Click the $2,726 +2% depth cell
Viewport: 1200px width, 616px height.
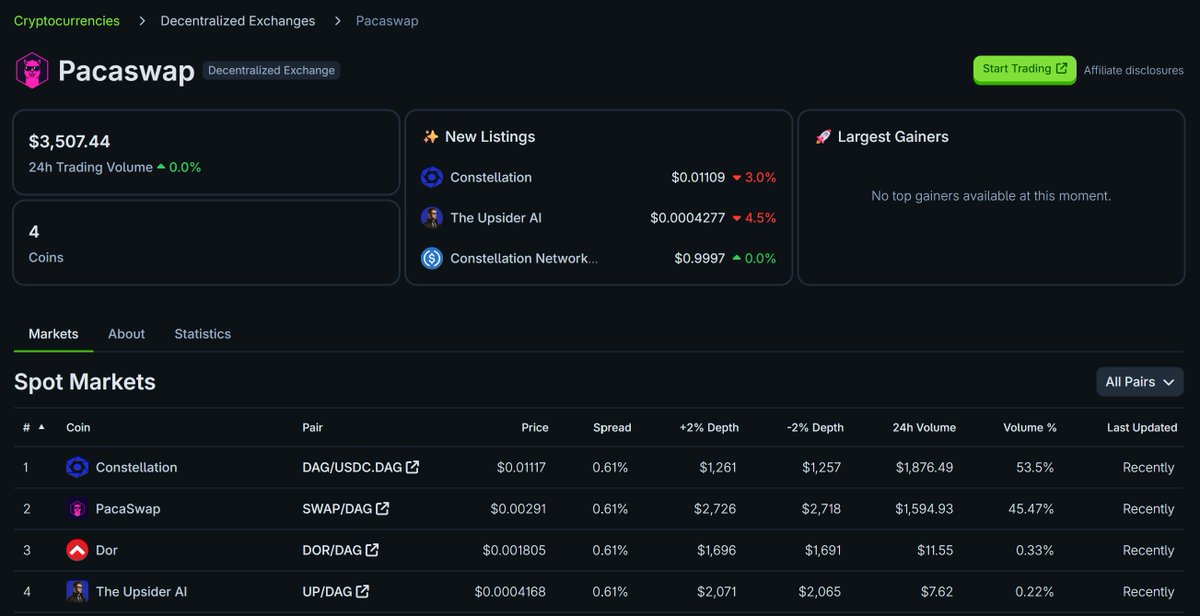(715, 509)
